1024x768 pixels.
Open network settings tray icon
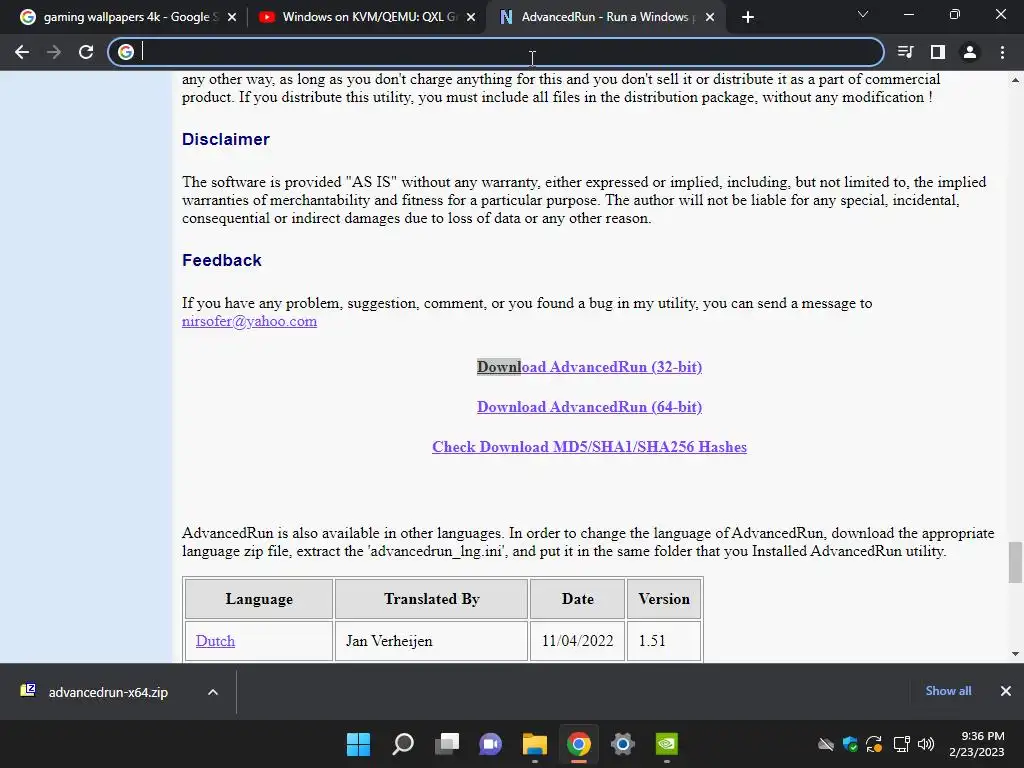[902, 744]
